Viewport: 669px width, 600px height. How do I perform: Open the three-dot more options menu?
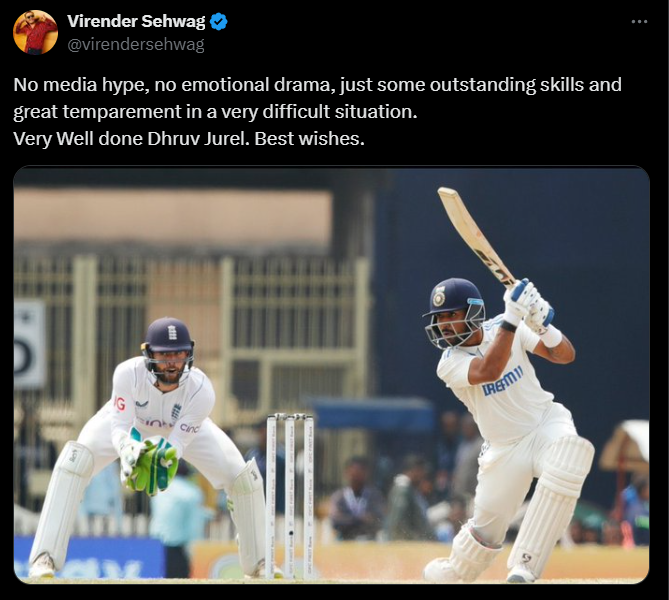pyautogui.click(x=639, y=22)
